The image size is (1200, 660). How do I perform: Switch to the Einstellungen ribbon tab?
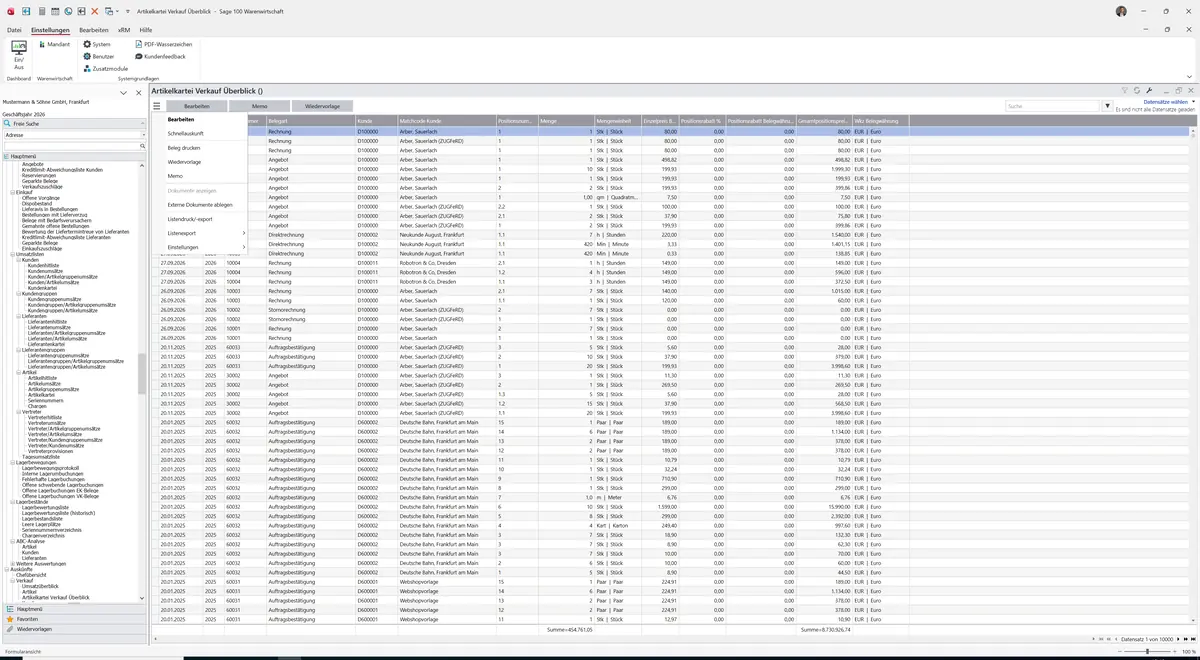click(50, 30)
